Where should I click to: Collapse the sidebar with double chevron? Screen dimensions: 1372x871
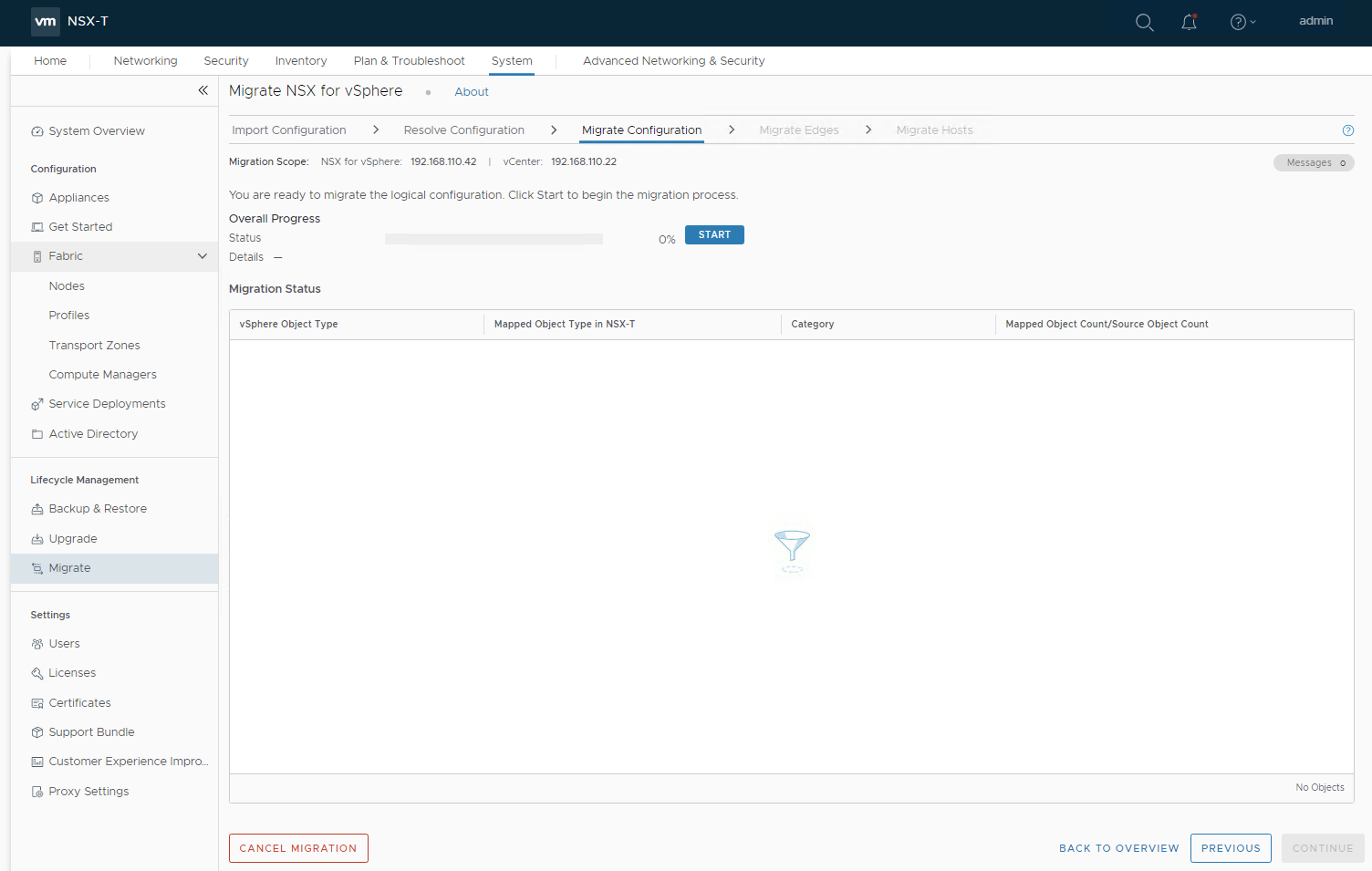pos(203,90)
